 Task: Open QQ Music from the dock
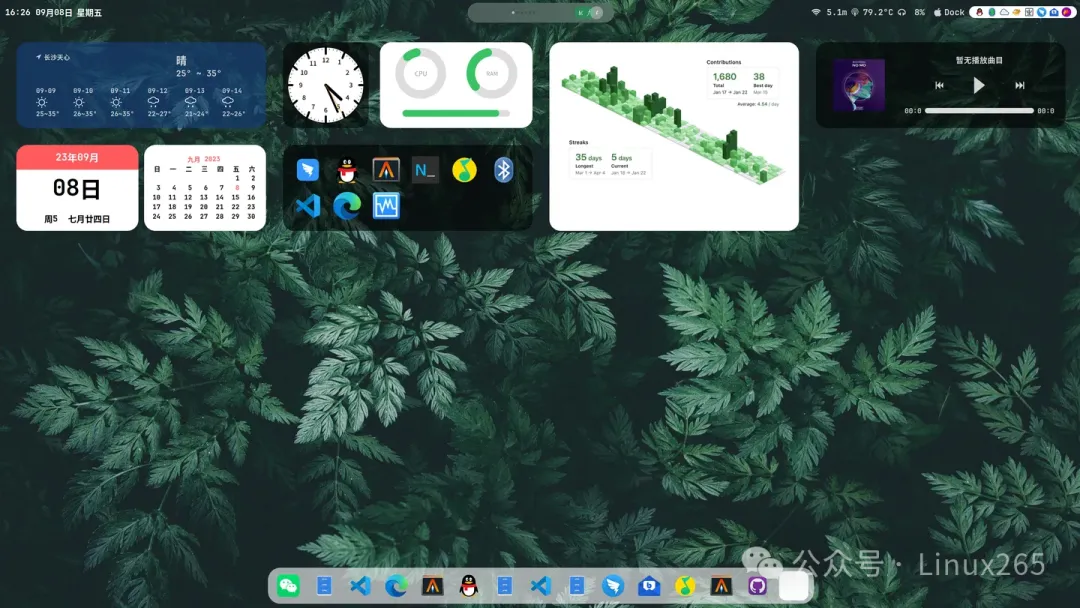(685, 586)
